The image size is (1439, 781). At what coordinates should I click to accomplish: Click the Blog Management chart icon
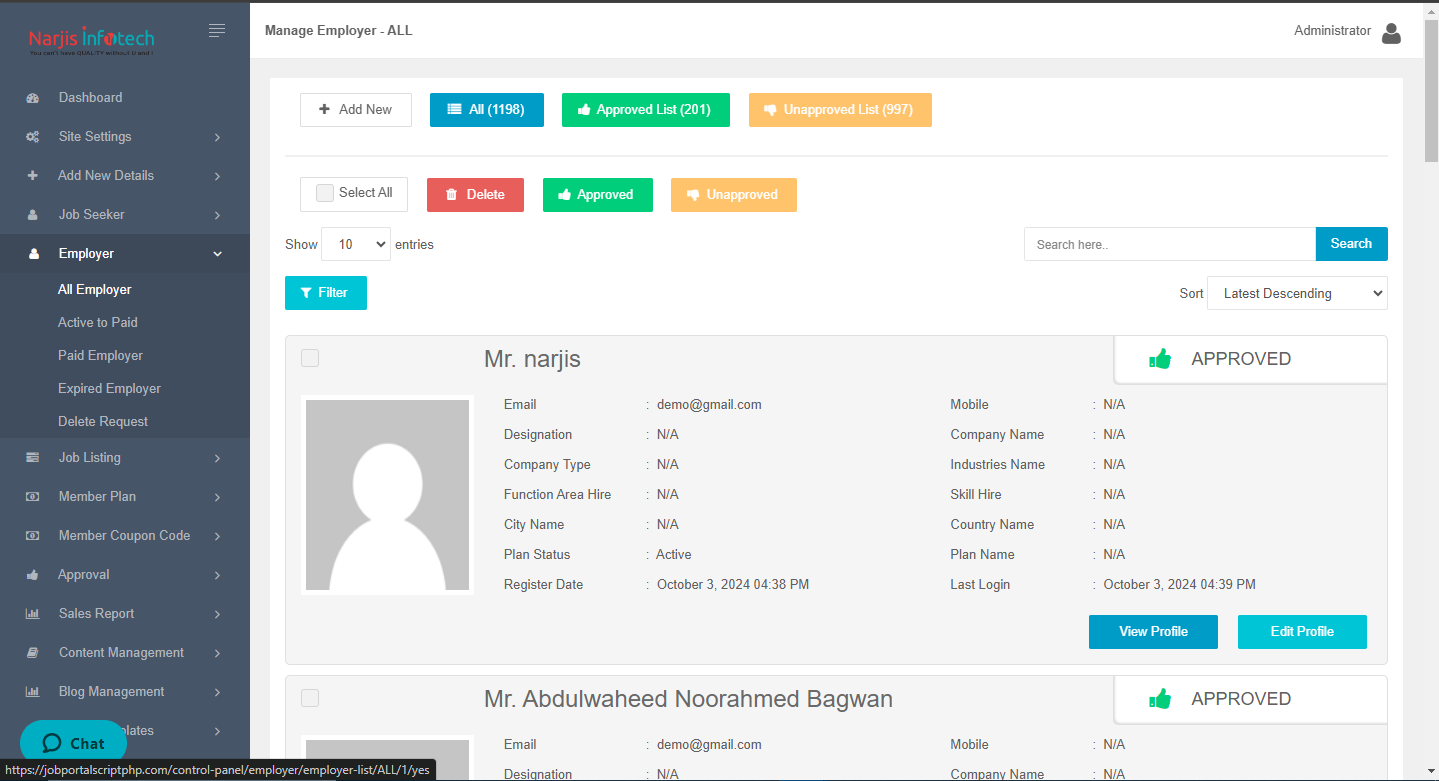point(32,692)
